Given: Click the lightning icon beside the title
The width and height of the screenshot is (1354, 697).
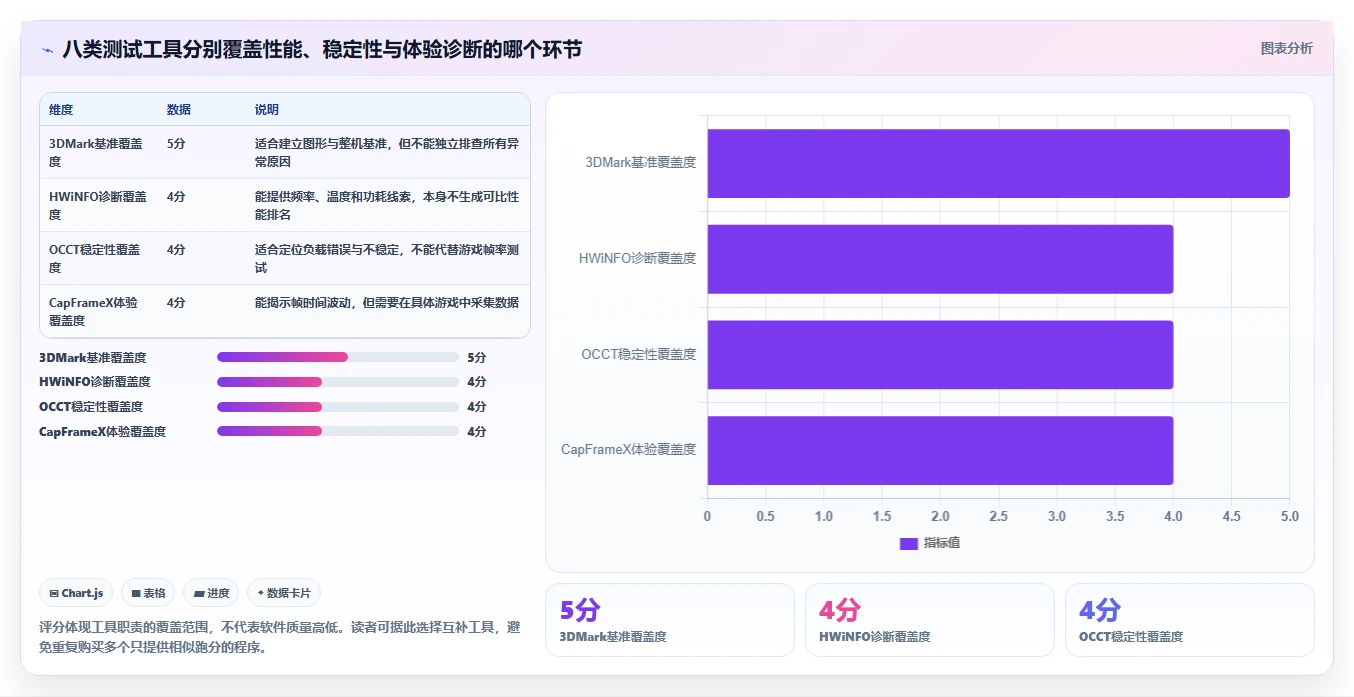Looking at the screenshot, I should click(47, 50).
